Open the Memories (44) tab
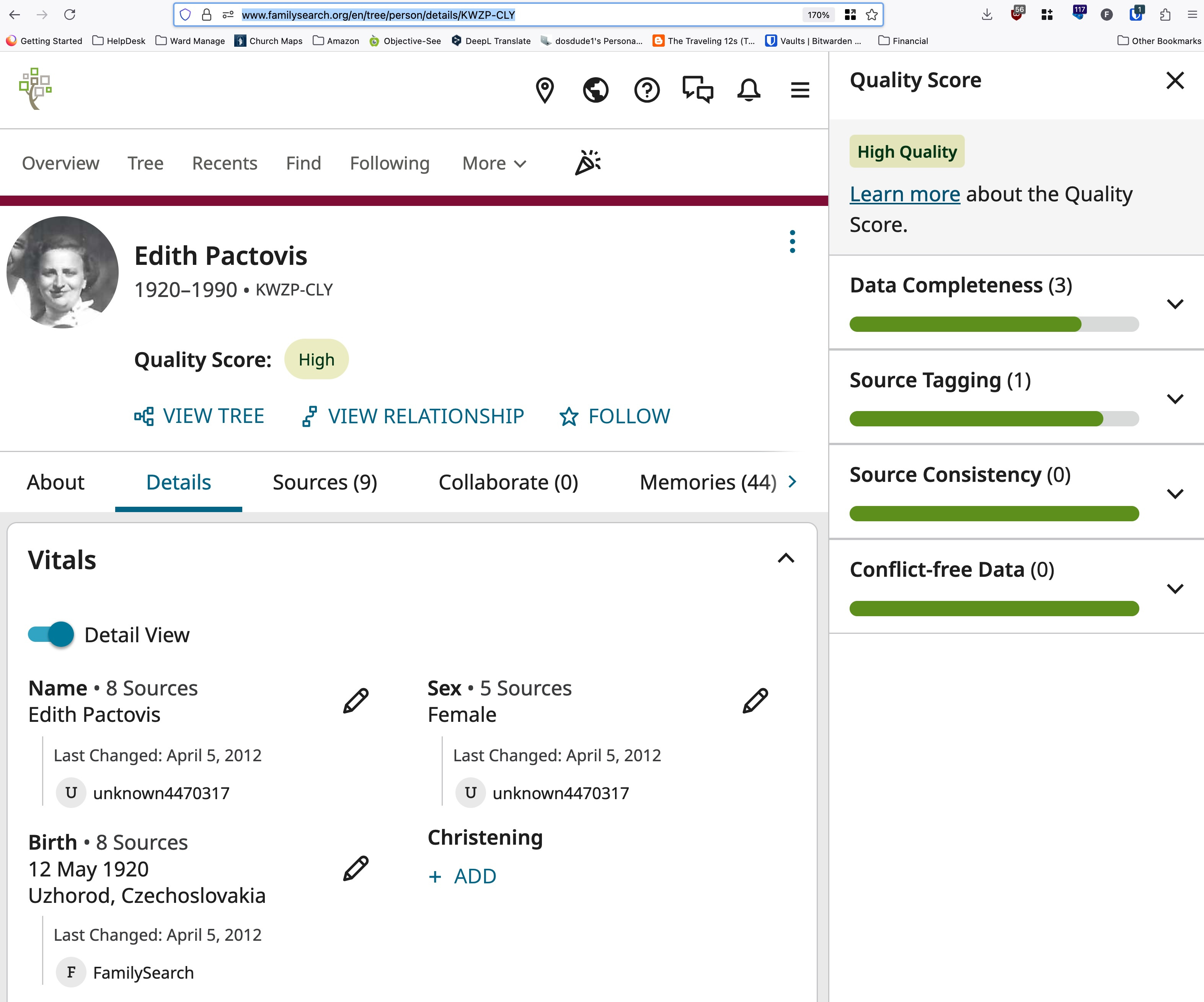Viewport: 1204px width, 1002px height. tap(708, 482)
